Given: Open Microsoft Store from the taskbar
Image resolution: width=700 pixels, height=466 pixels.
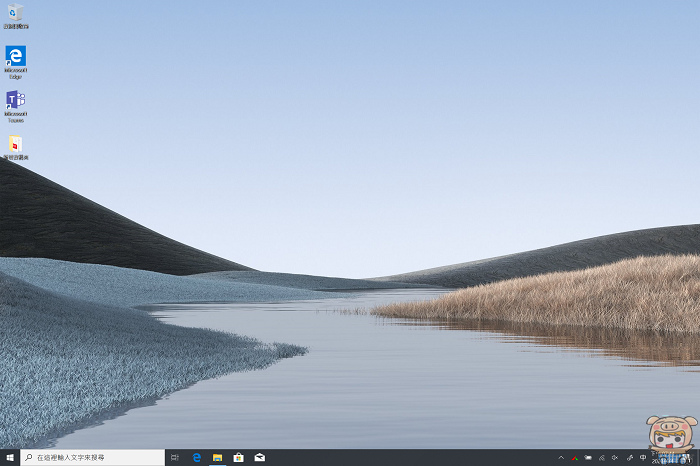Looking at the screenshot, I should [238, 457].
